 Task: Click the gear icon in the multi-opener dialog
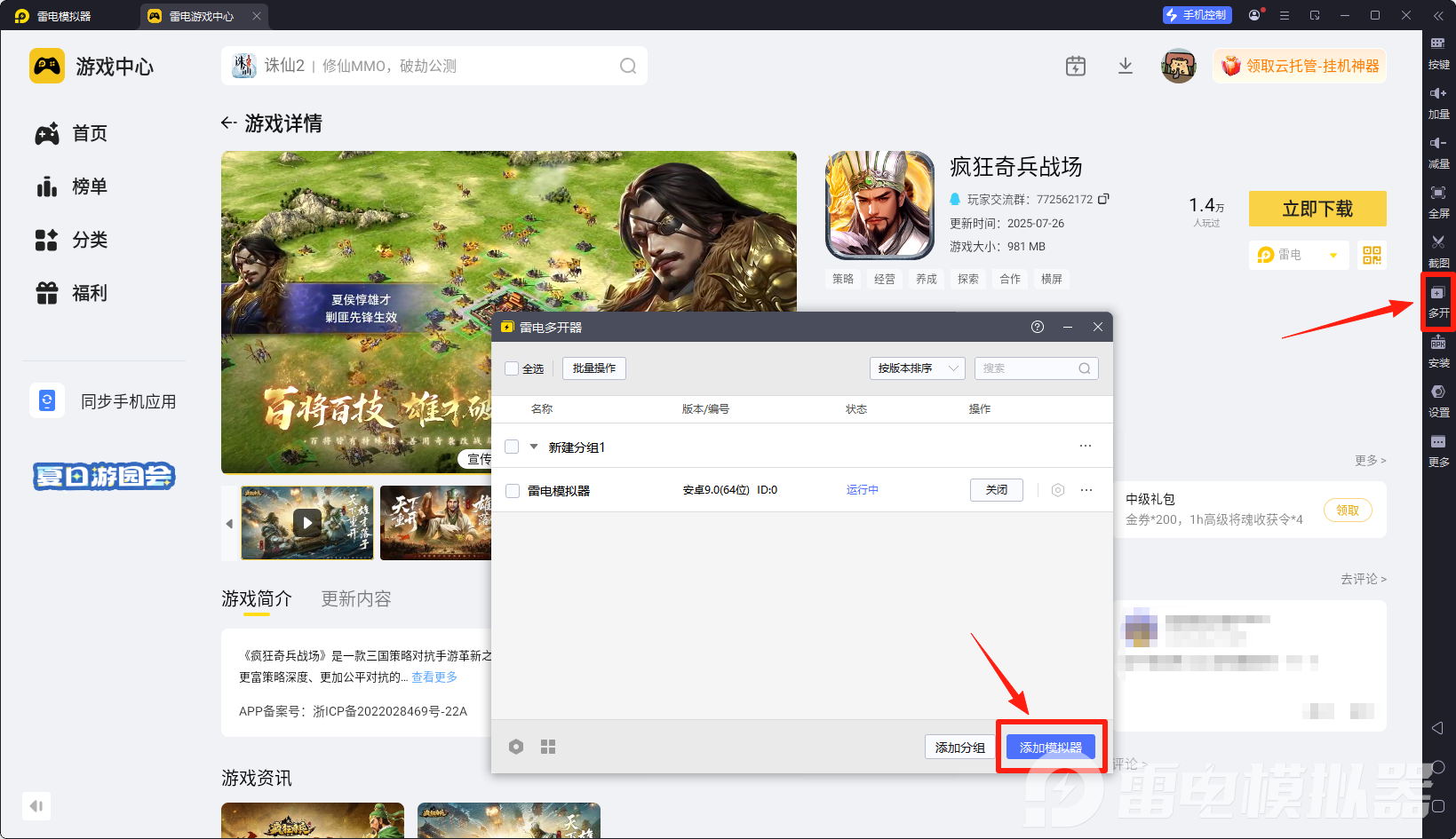pos(516,747)
